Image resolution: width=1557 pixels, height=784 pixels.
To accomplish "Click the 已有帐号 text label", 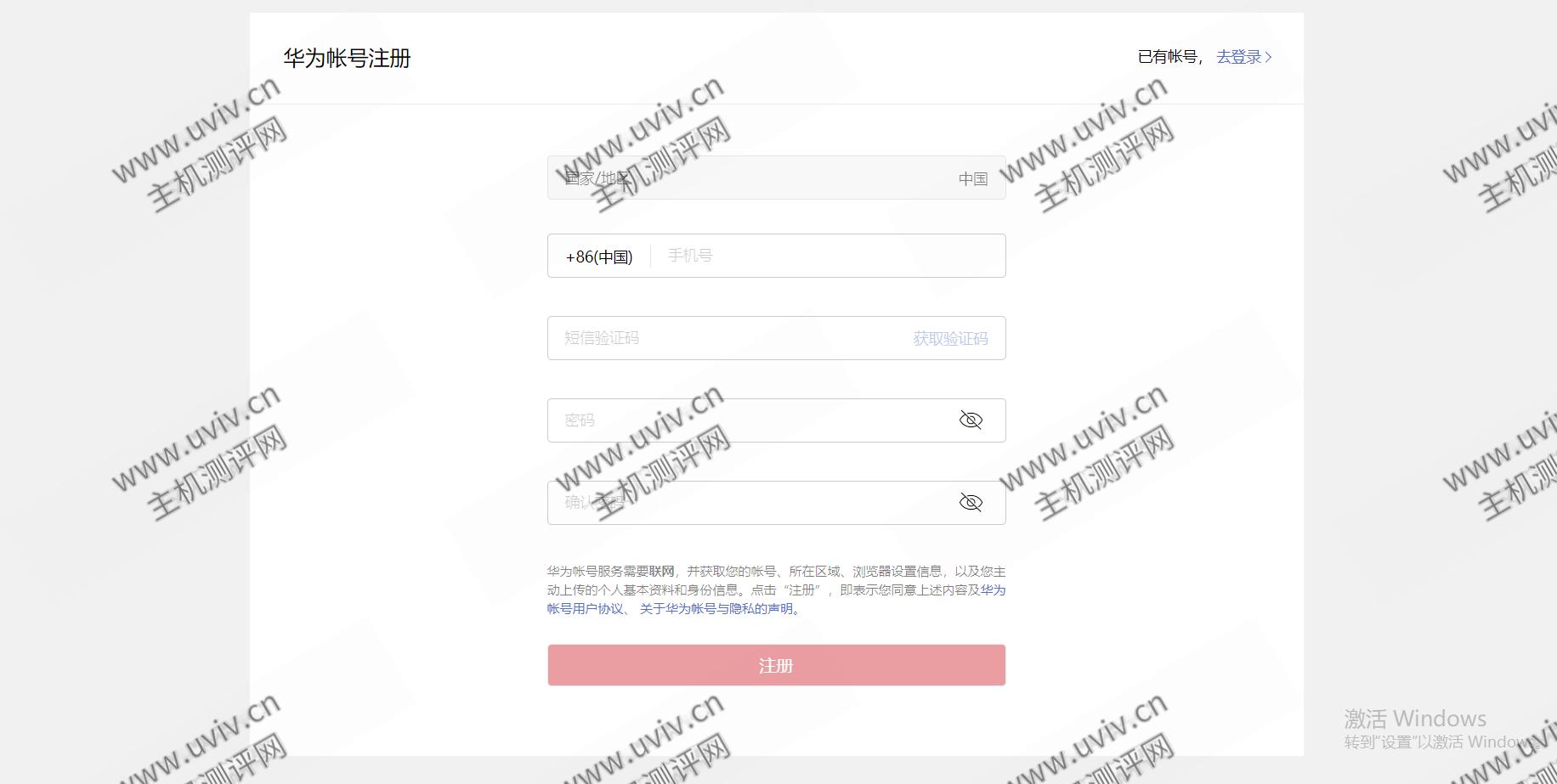I will point(1168,57).
